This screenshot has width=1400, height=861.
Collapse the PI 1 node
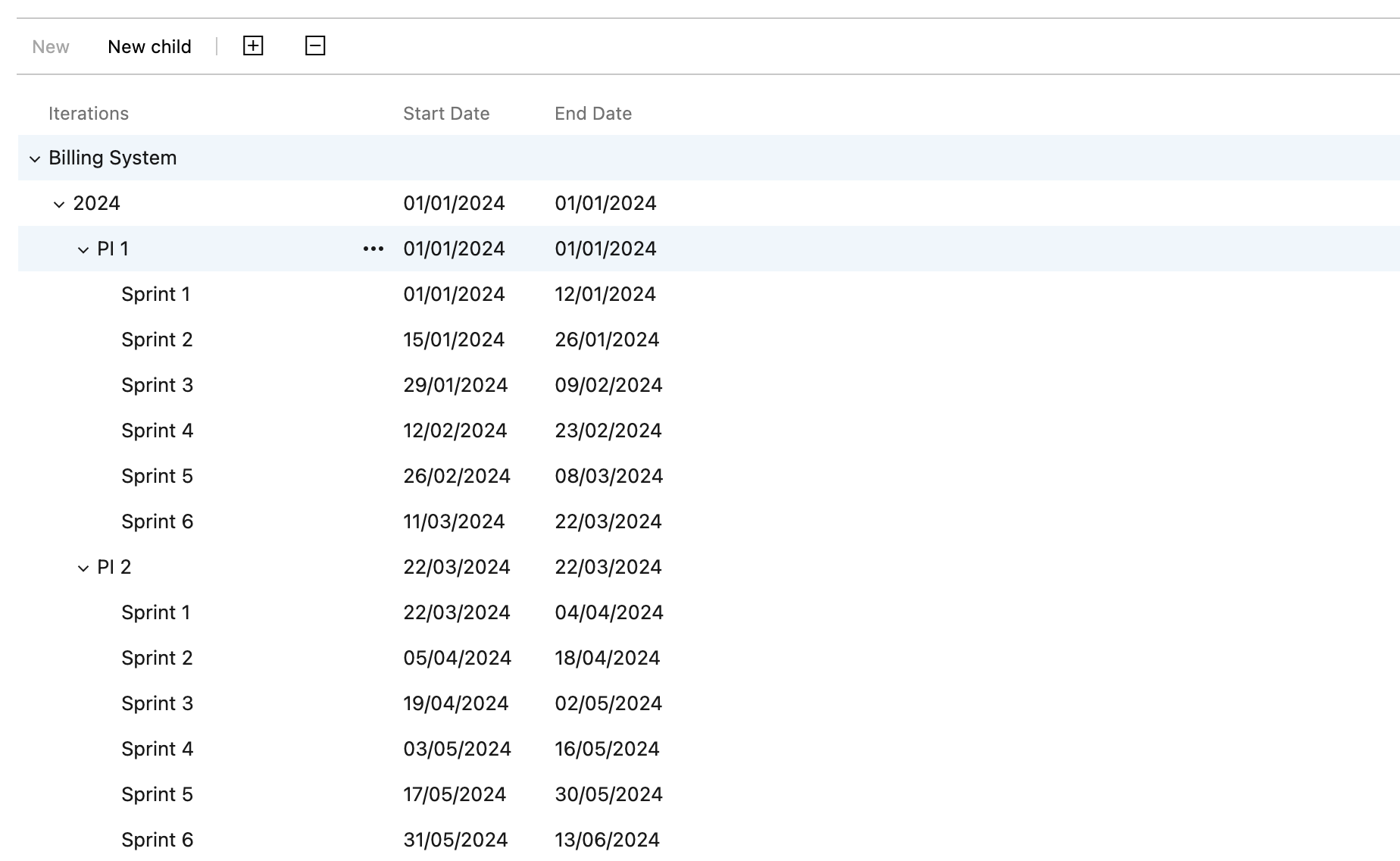click(82, 249)
